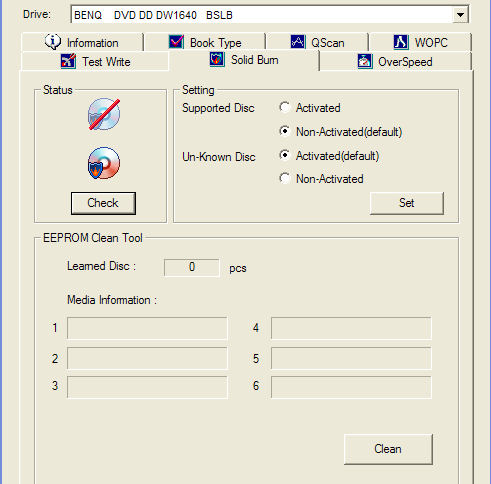Switch to the QScan tab

pyautogui.click(x=317, y=42)
